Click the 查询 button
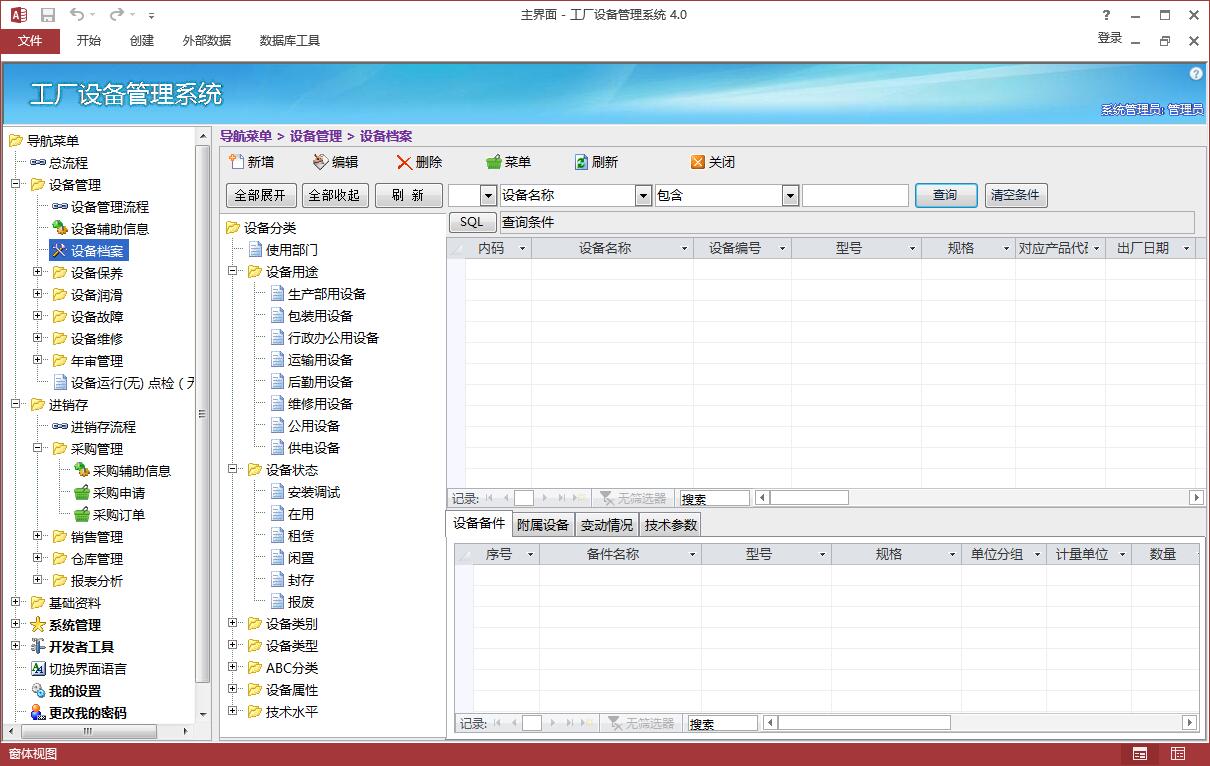The height and width of the screenshot is (766, 1210). click(945, 195)
